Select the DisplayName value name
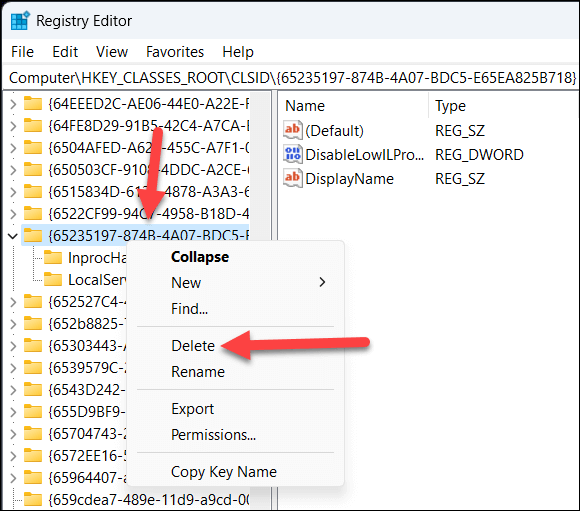580x511 pixels. 349,179
